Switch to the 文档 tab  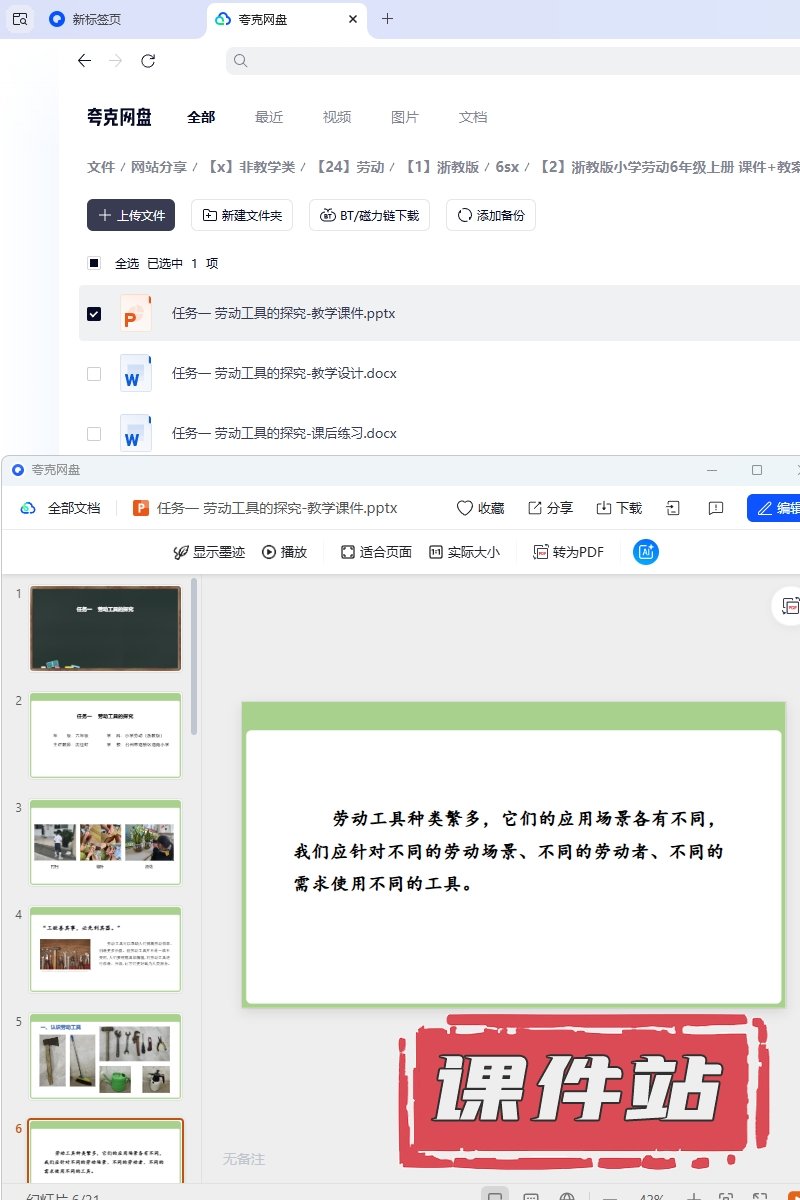(x=473, y=117)
